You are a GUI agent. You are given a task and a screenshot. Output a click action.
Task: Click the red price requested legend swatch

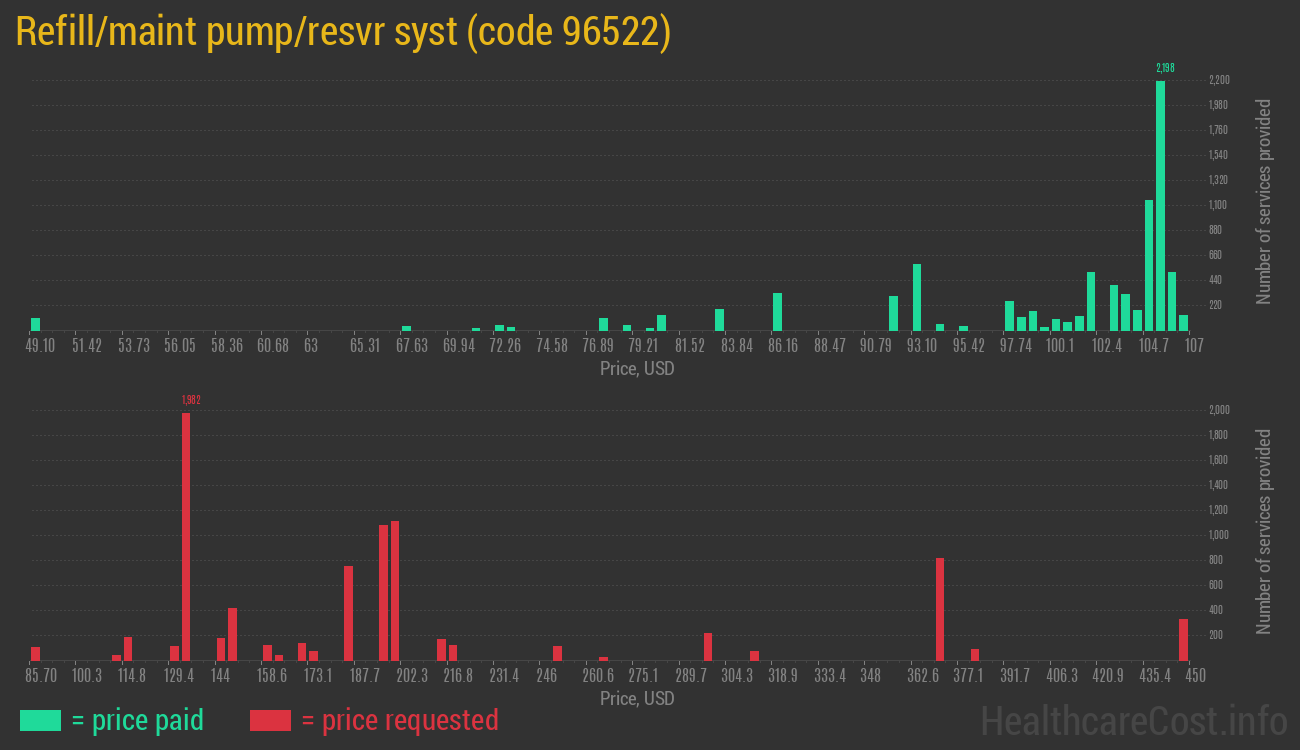(x=270, y=720)
